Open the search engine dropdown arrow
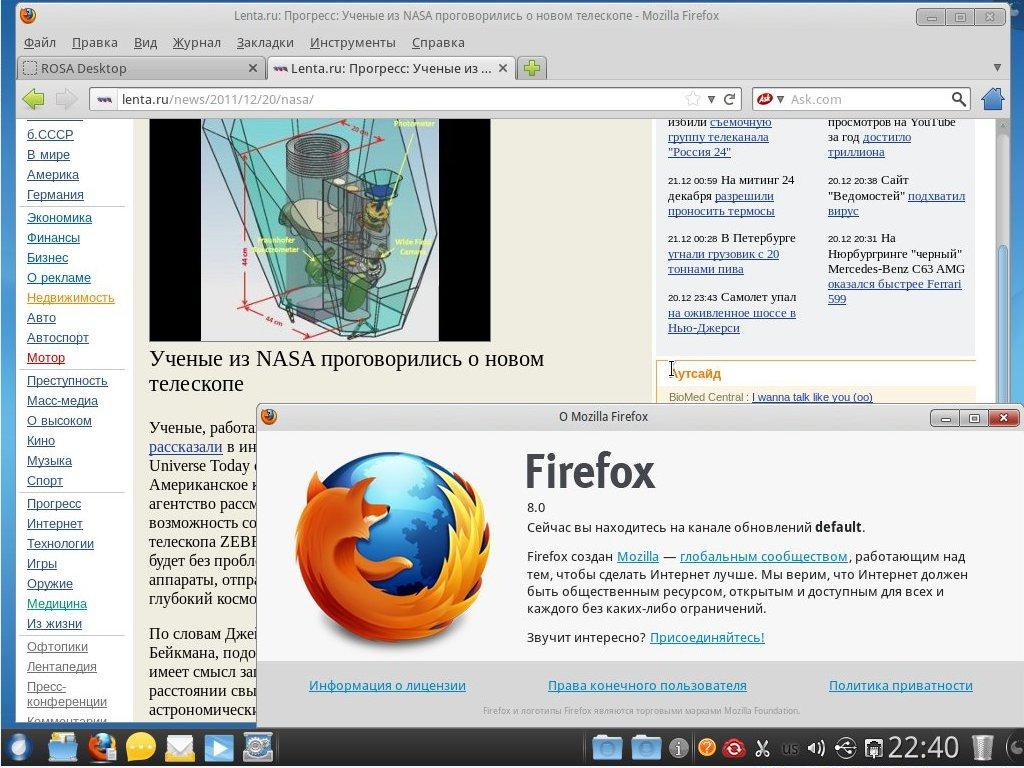The width and height of the screenshot is (1024, 768). pyautogui.click(x=780, y=99)
